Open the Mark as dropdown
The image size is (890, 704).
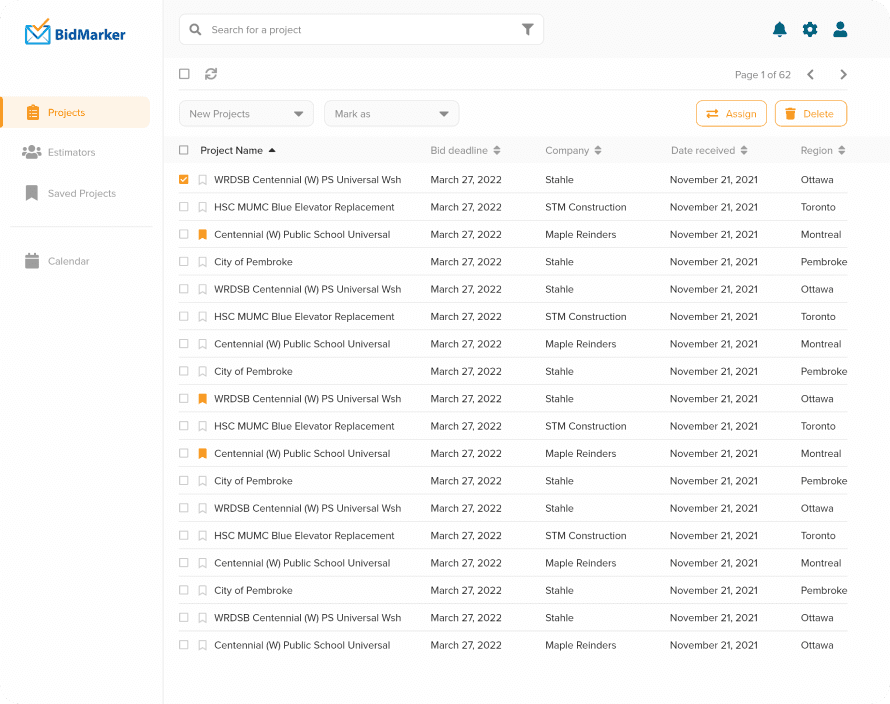tap(391, 114)
